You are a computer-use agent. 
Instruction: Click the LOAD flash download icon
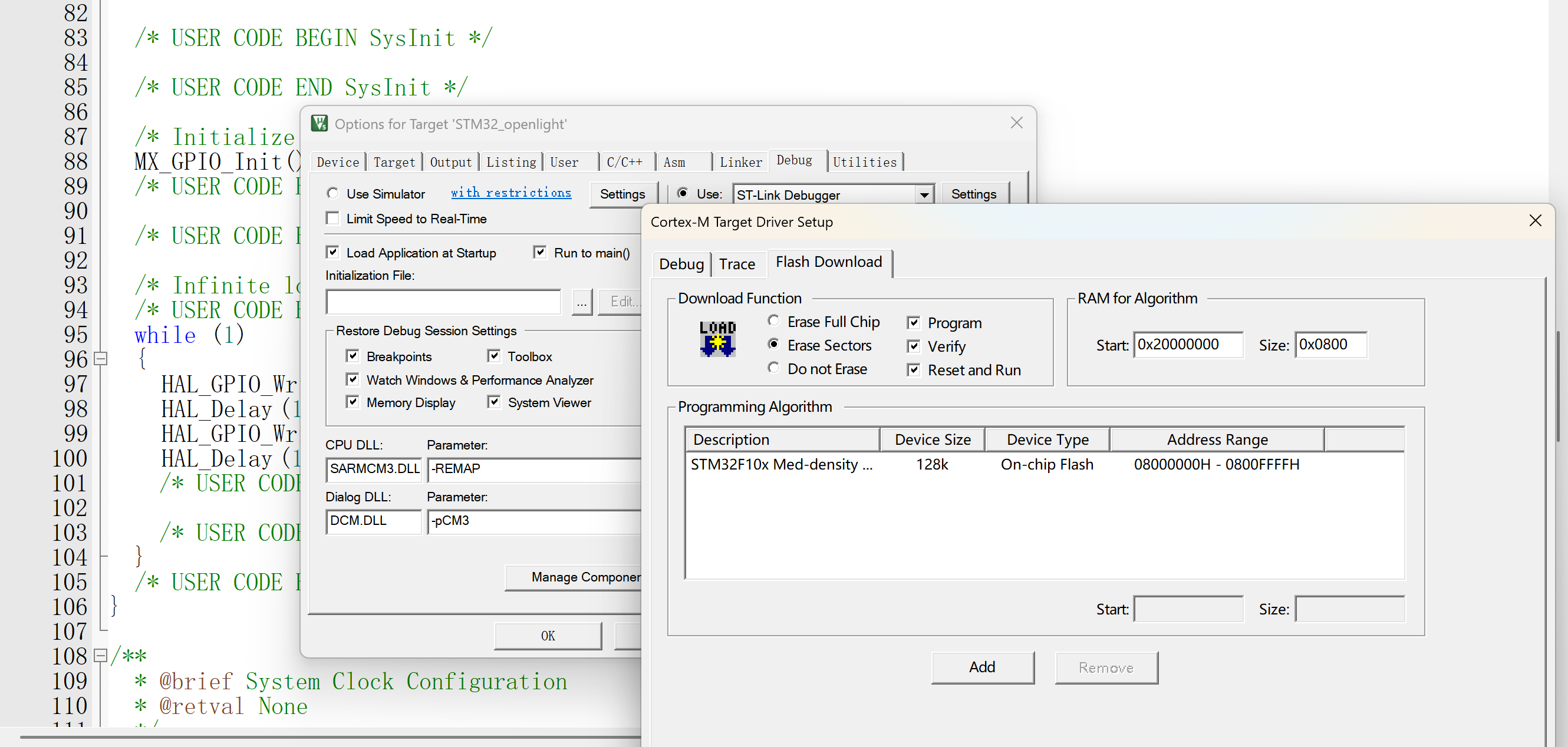(x=717, y=339)
